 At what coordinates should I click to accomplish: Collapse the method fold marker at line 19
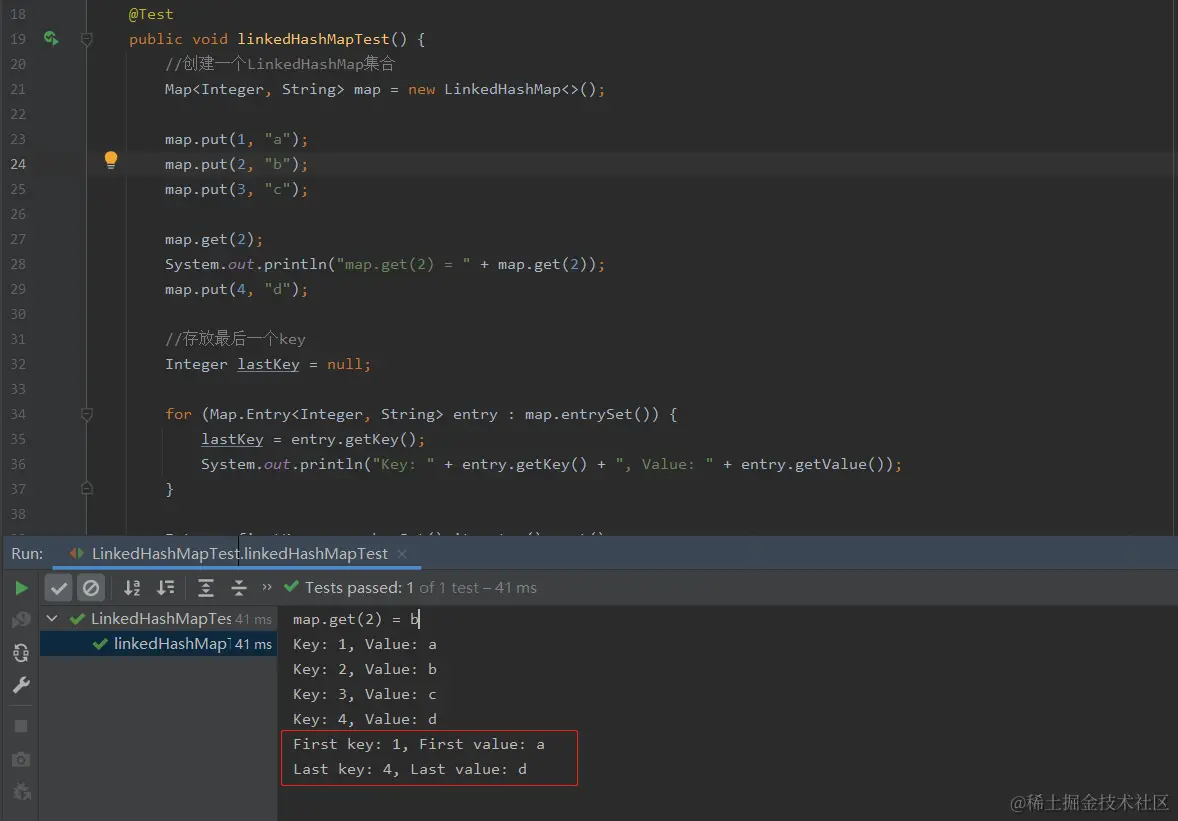point(86,39)
